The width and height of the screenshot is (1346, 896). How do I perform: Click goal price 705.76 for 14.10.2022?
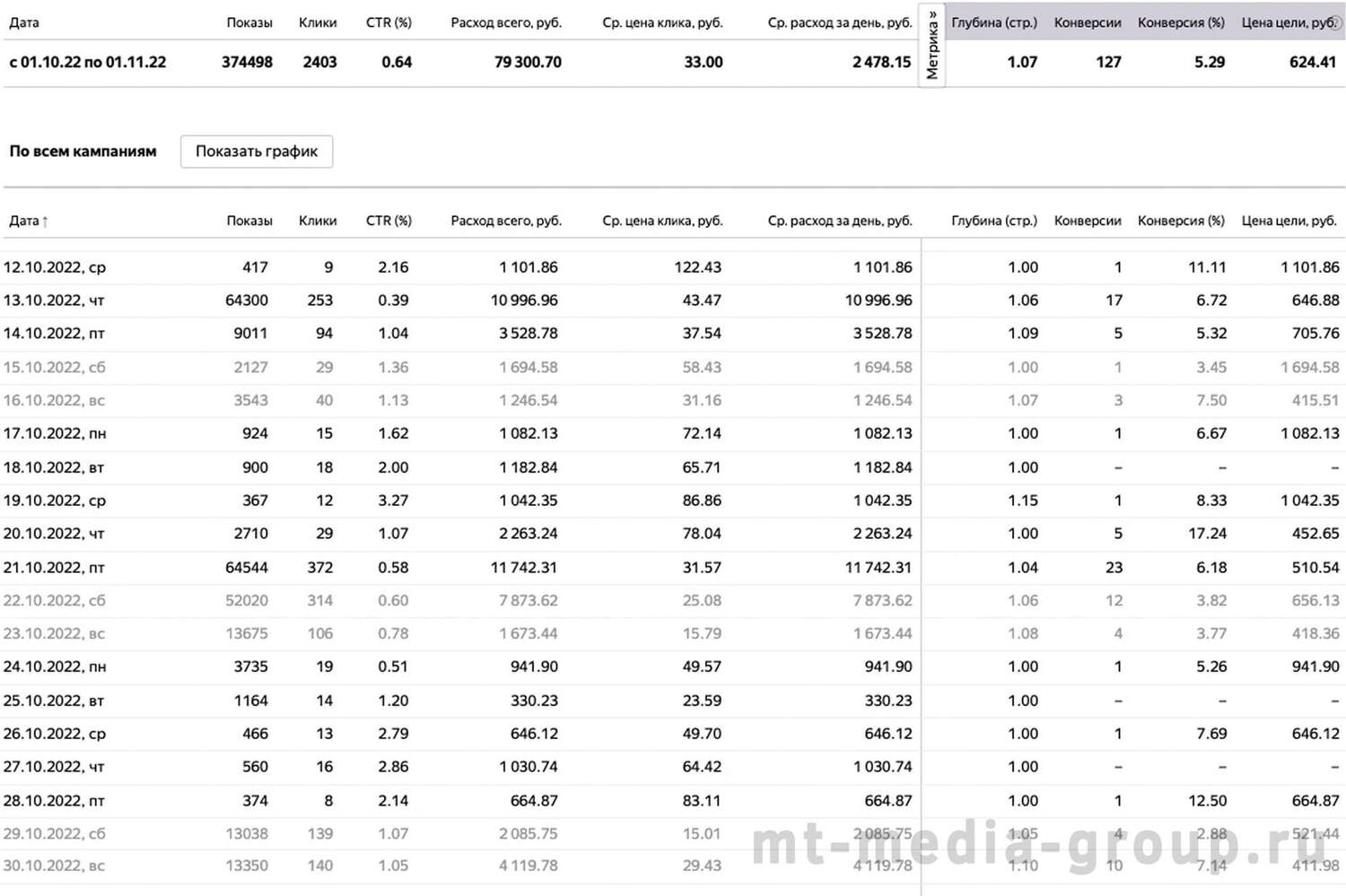(1315, 334)
